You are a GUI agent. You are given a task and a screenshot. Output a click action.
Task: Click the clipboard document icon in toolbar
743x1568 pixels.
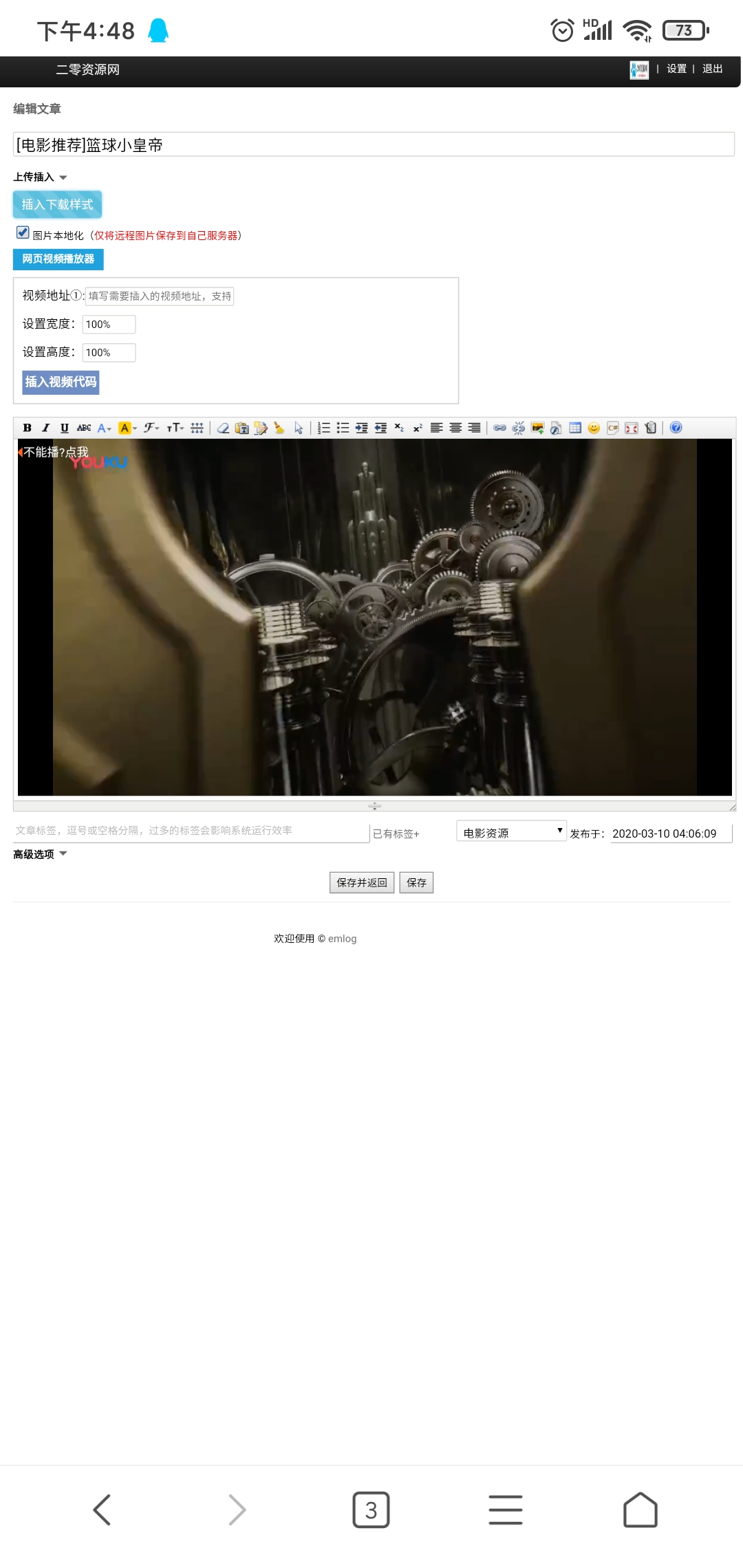tap(650, 428)
